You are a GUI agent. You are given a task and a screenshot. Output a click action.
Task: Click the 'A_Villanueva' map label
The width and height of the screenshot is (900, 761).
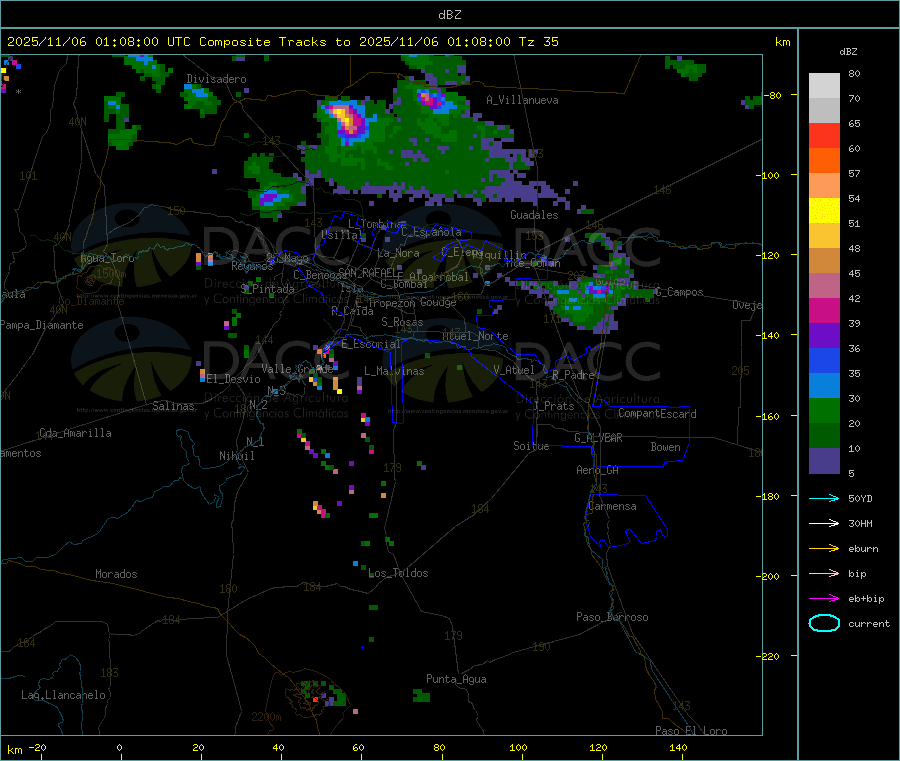522,100
